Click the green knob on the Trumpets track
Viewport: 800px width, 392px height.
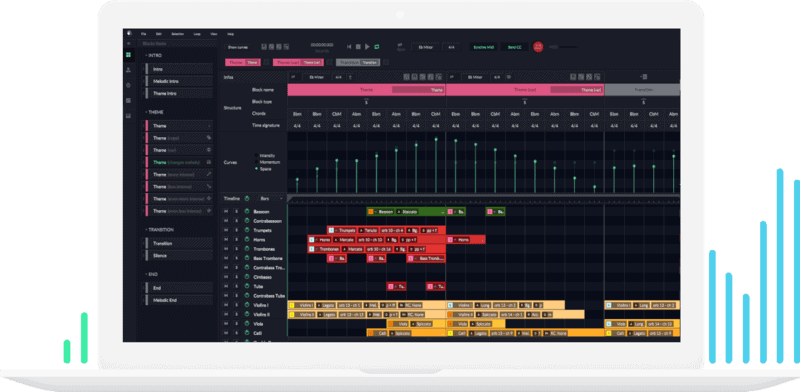(x=246, y=230)
